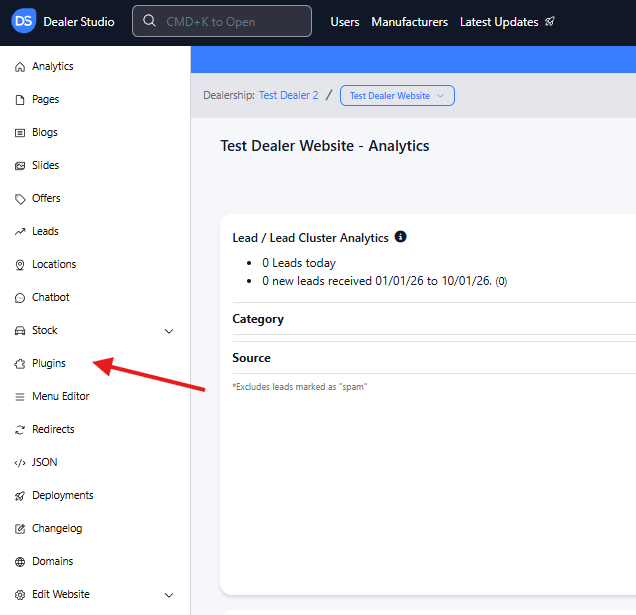The height and width of the screenshot is (615, 636).
Task: Open the Redirects sidebar item
Action: 53,430
